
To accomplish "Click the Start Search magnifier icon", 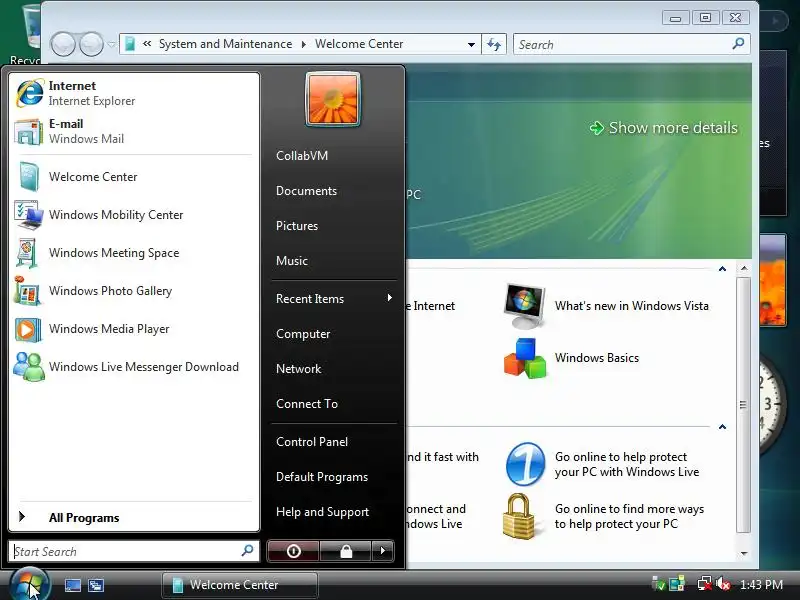I will [x=247, y=551].
